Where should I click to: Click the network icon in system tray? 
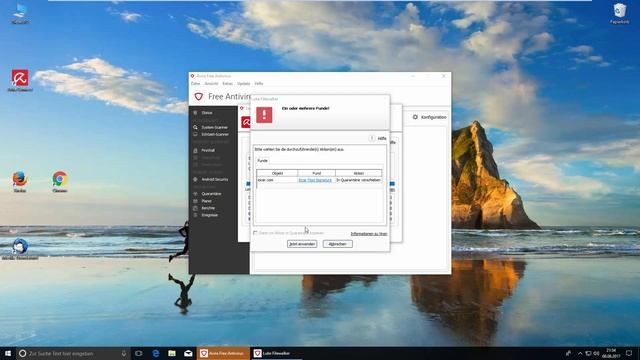point(588,353)
